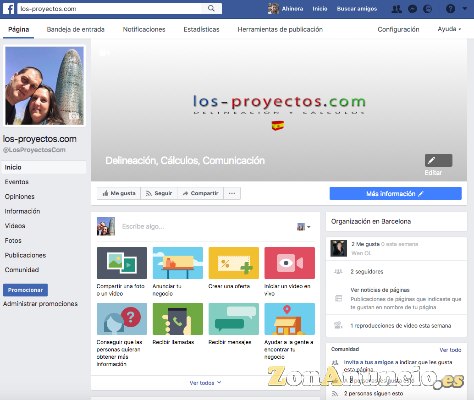
Task: Open Administrar promociones link
Action: (x=40, y=304)
